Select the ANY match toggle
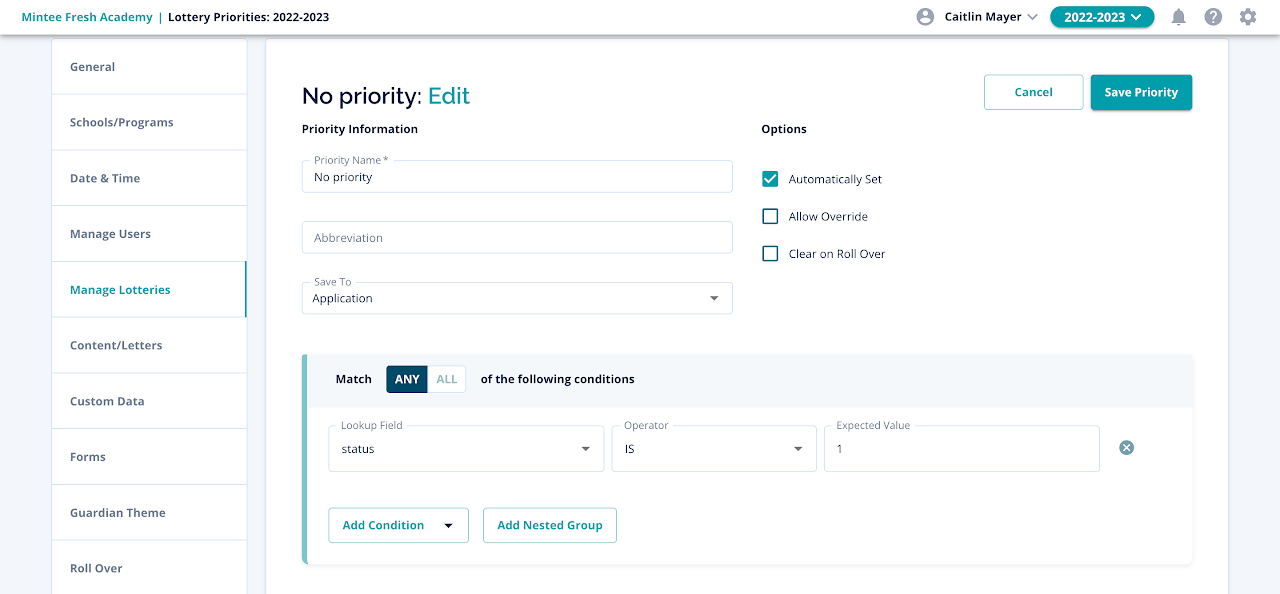This screenshot has height=594, width=1280. [x=407, y=379]
